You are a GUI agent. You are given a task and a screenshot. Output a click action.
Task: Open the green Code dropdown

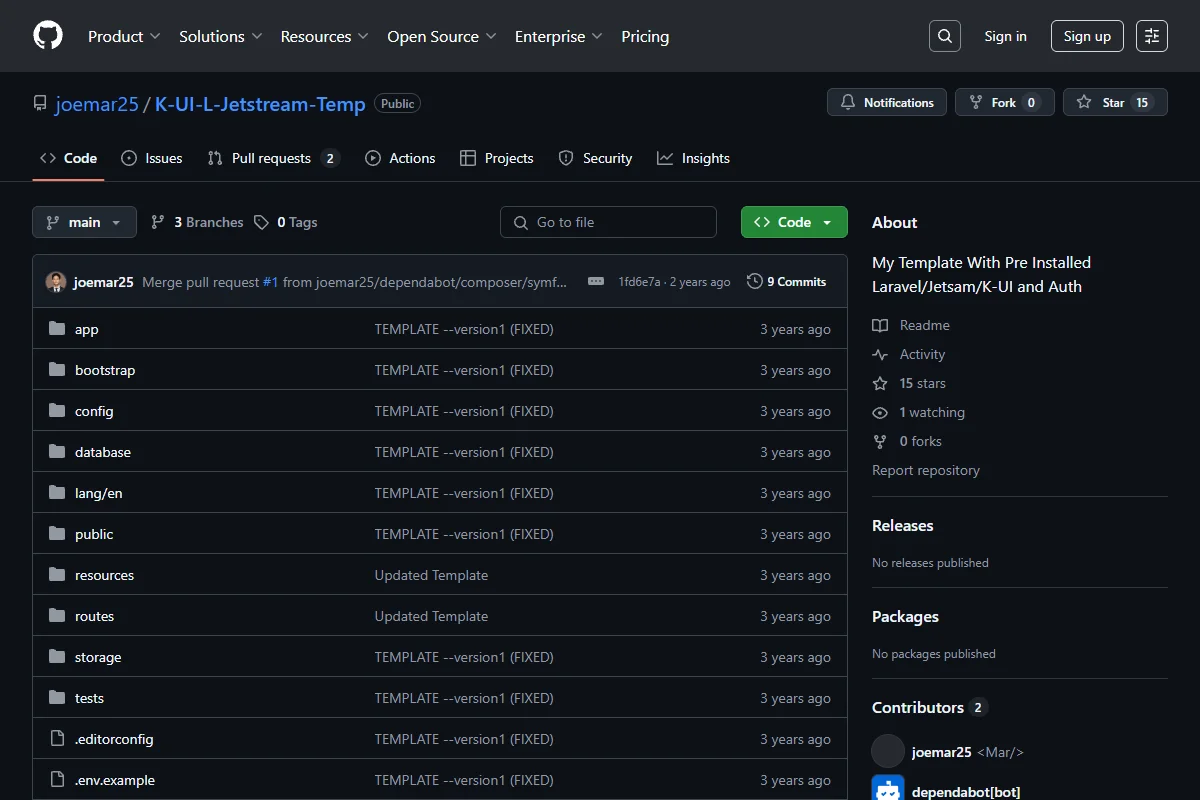point(794,222)
